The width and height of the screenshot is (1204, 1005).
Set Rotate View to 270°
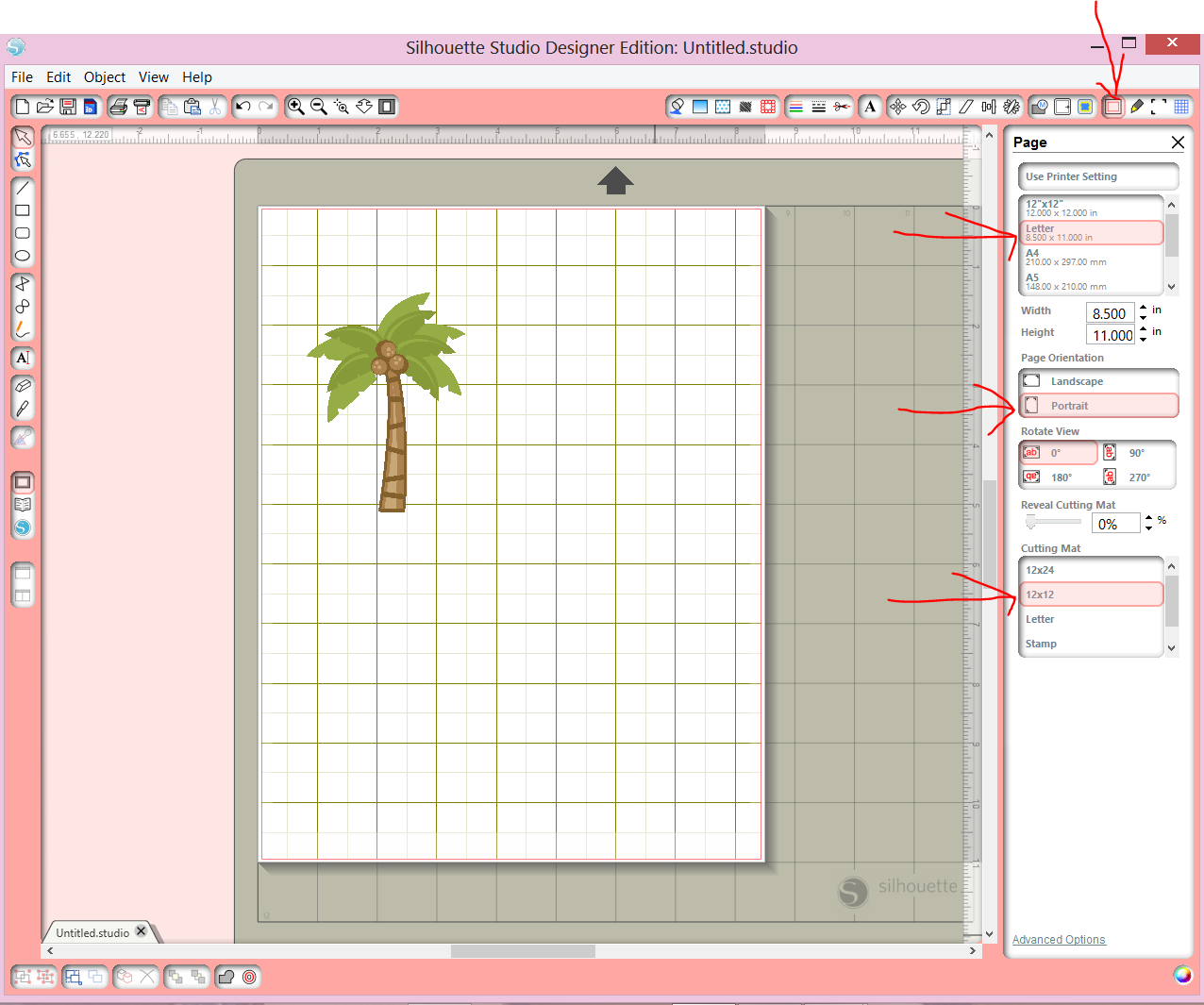click(1137, 477)
